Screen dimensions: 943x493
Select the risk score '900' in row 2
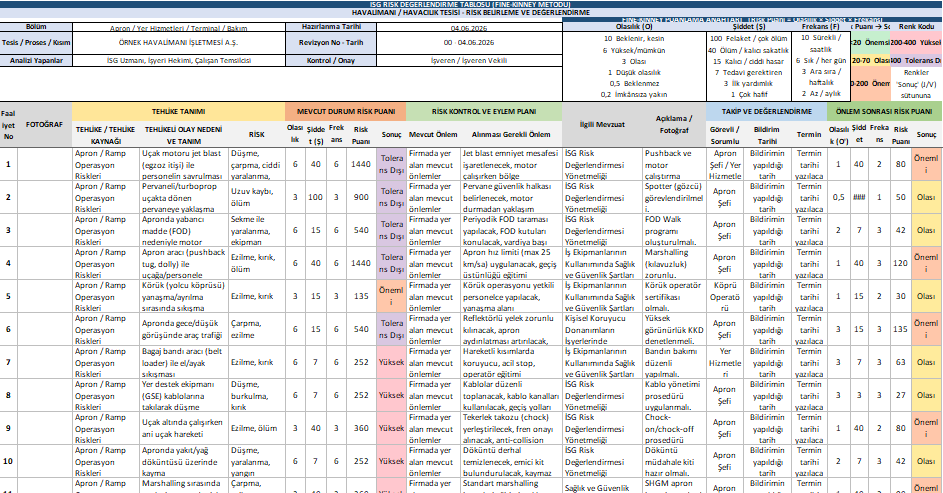point(361,197)
